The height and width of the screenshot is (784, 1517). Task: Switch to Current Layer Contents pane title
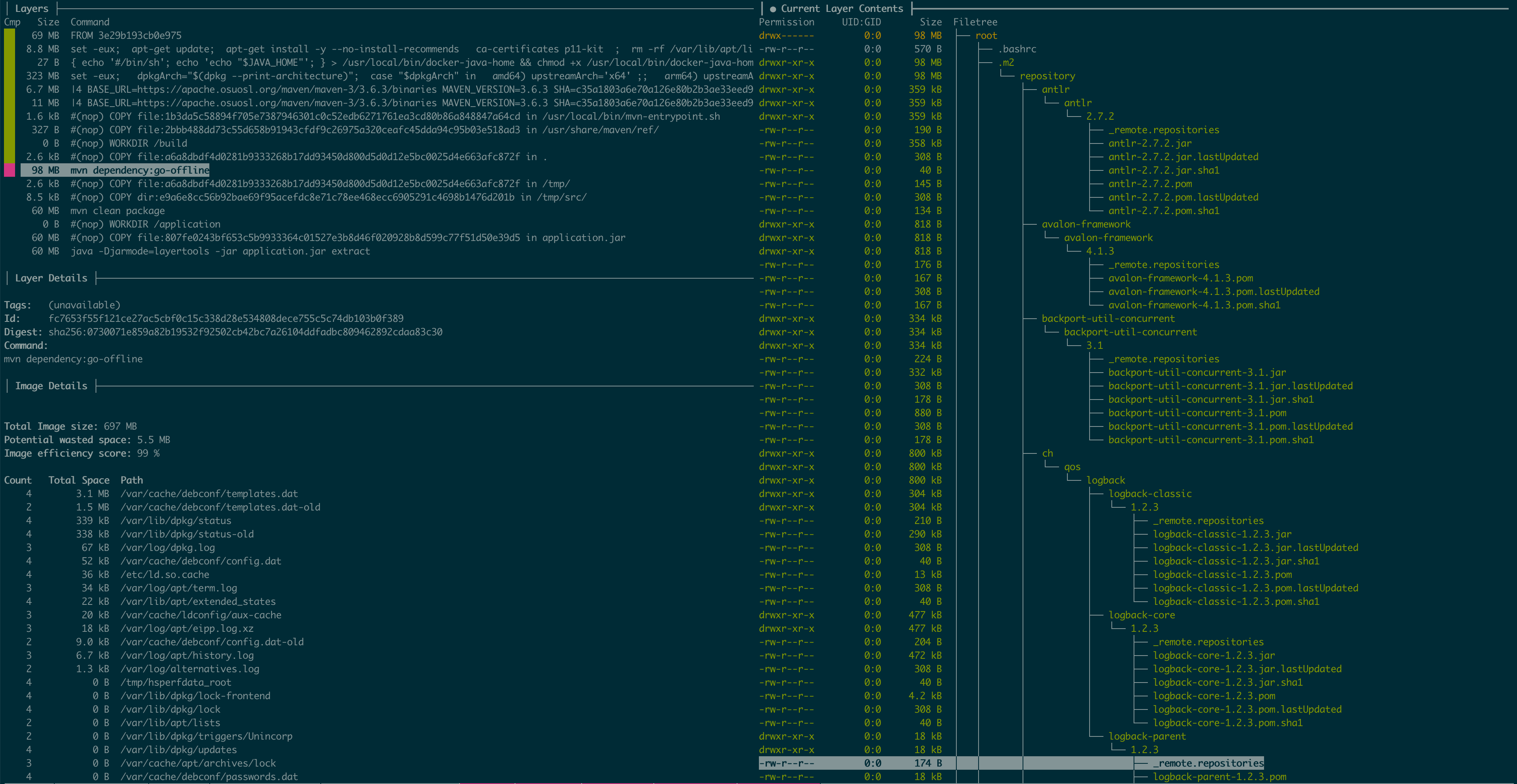click(841, 8)
